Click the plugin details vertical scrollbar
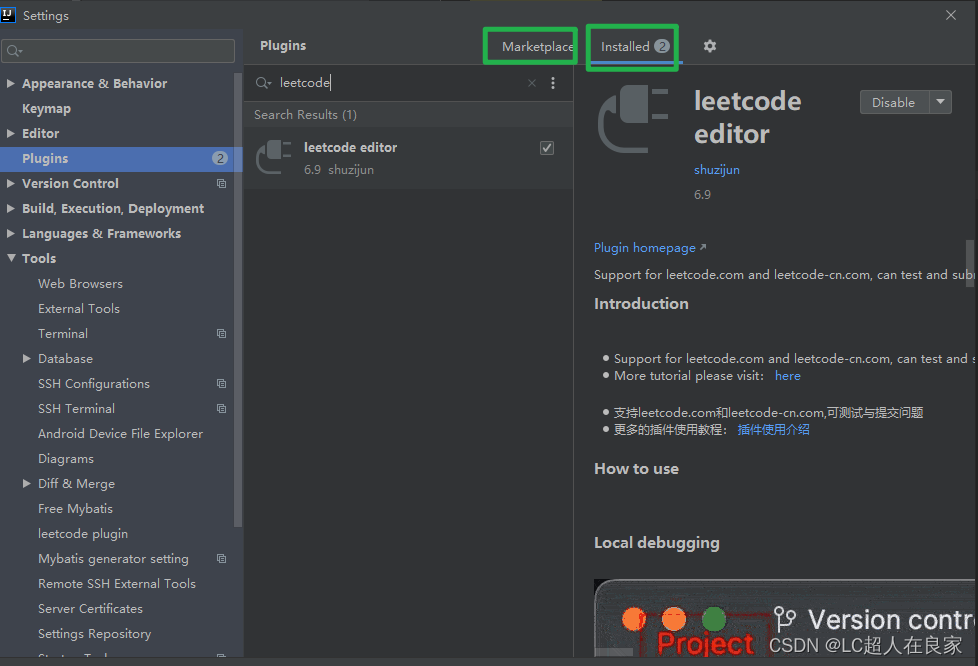The width and height of the screenshot is (978, 666). coord(970,264)
